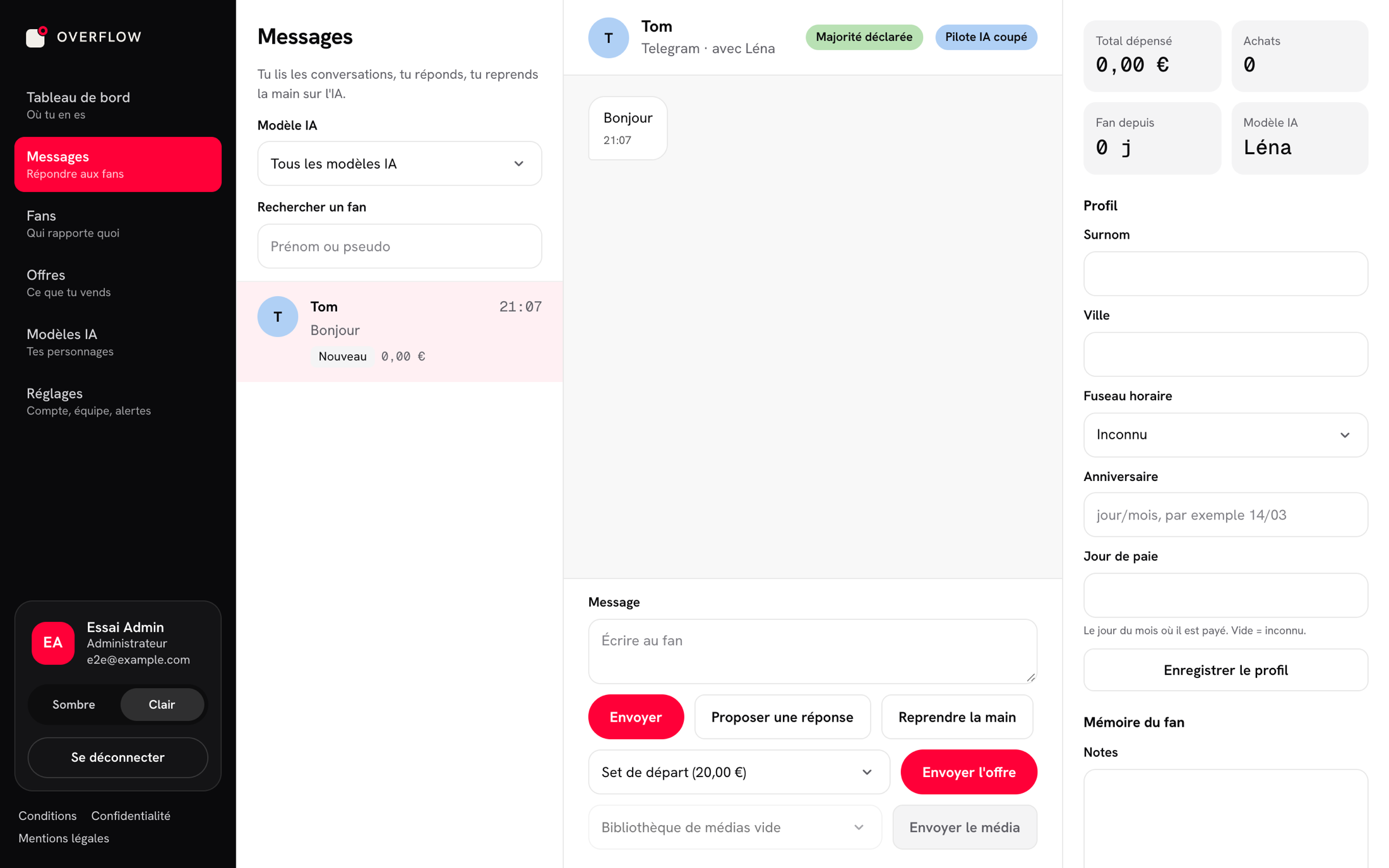
Task: Switch theme to Clair
Action: tap(162, 704)
